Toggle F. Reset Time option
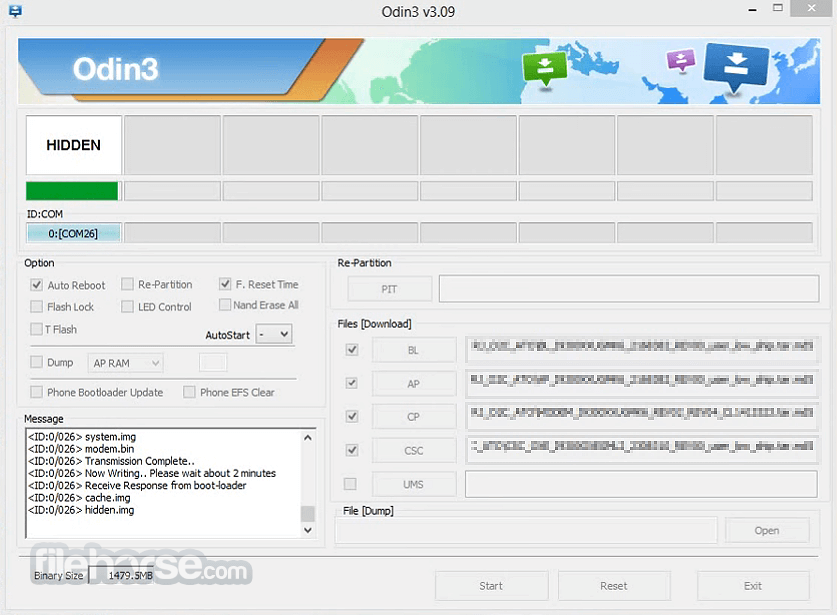 (x=225, y=284)
